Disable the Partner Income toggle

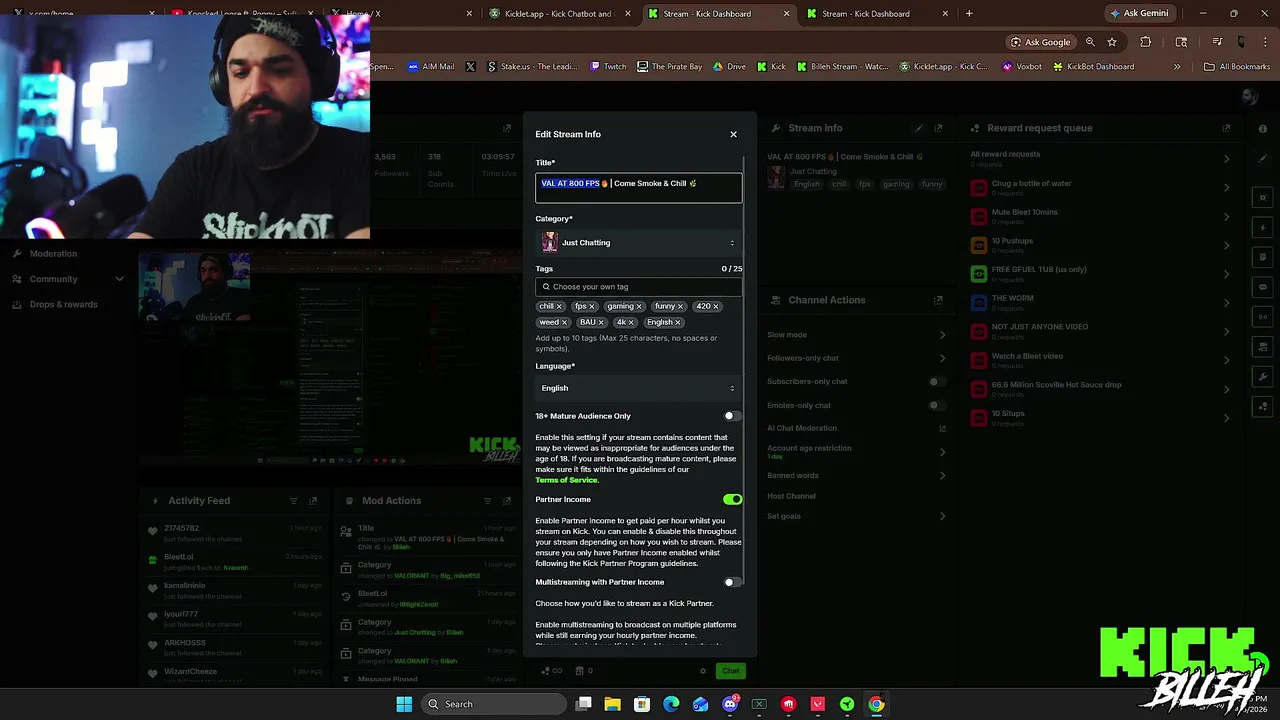coord(733,499)
